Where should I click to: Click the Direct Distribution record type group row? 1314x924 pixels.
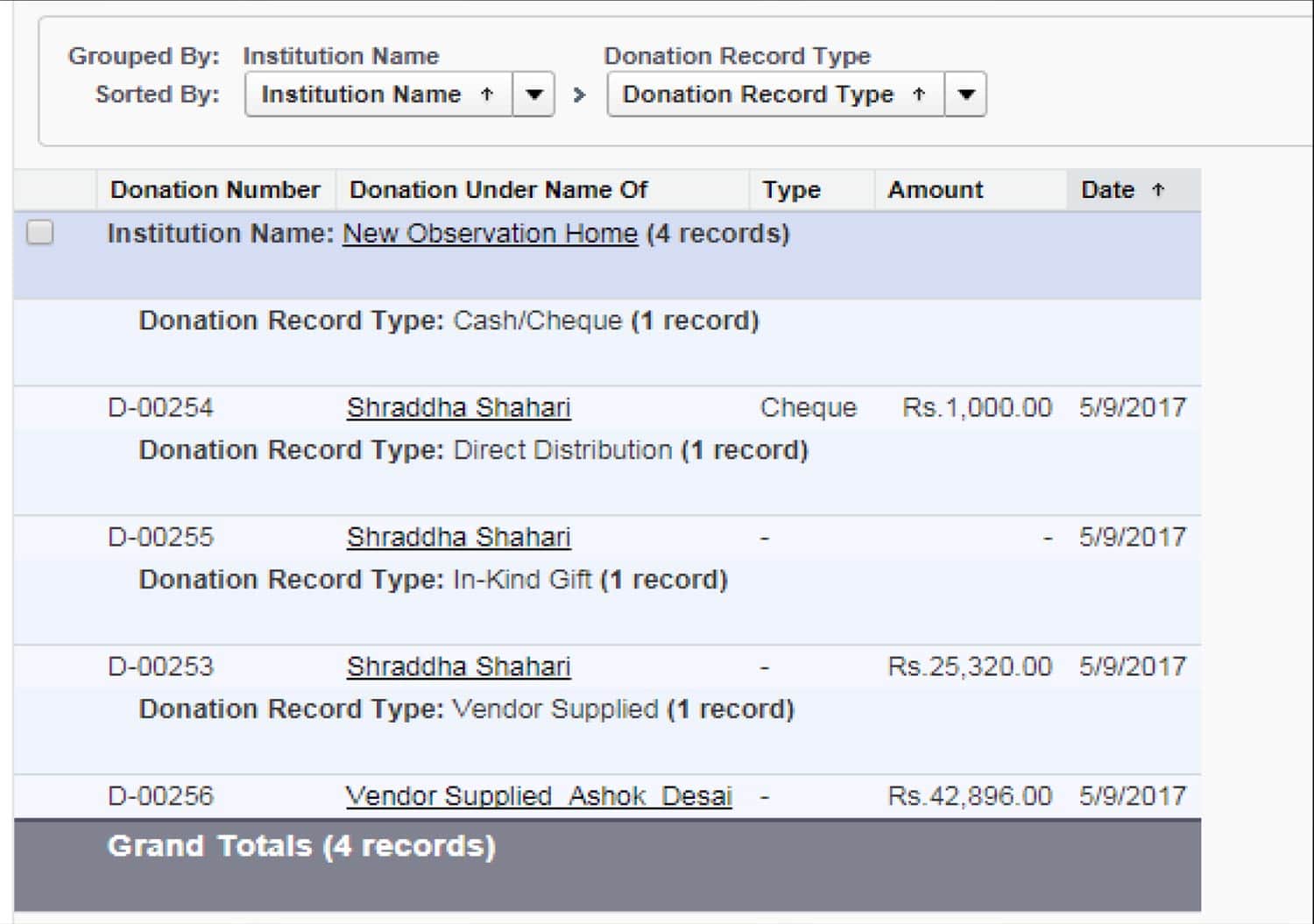pos(607,472)
